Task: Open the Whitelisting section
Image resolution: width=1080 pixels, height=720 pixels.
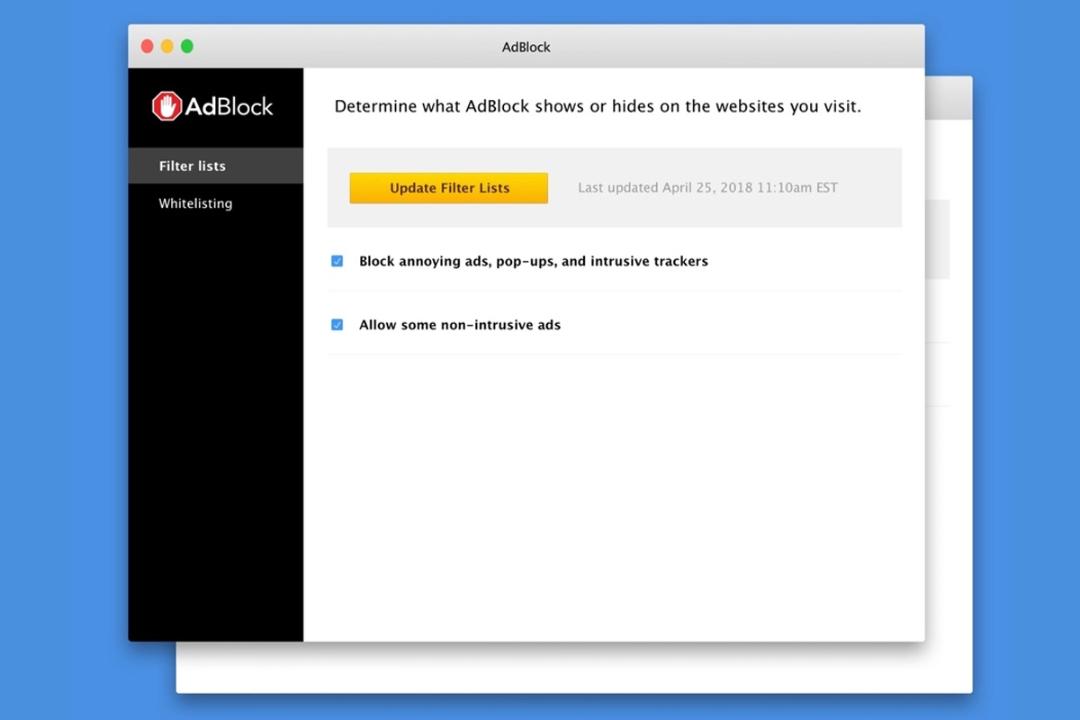Action: pos(196,203)
